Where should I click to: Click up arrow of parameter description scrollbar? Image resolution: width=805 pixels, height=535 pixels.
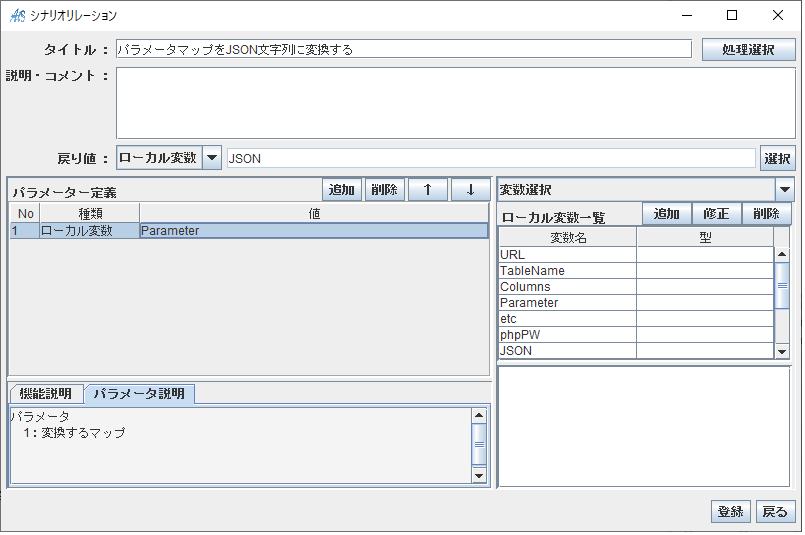pyautogui.click(x=478, y=415)
